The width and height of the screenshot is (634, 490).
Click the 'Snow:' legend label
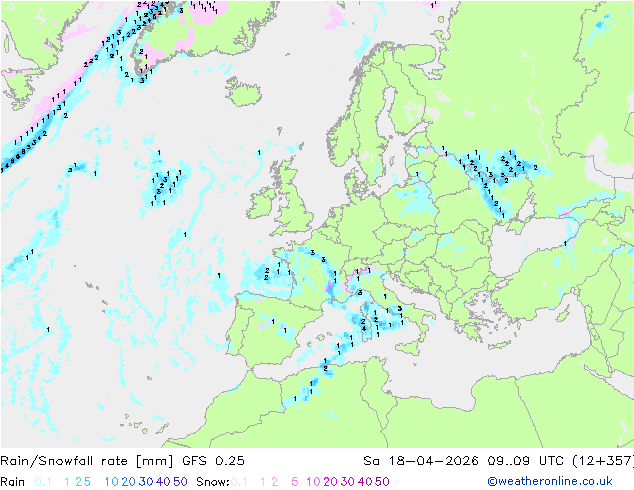213,482
